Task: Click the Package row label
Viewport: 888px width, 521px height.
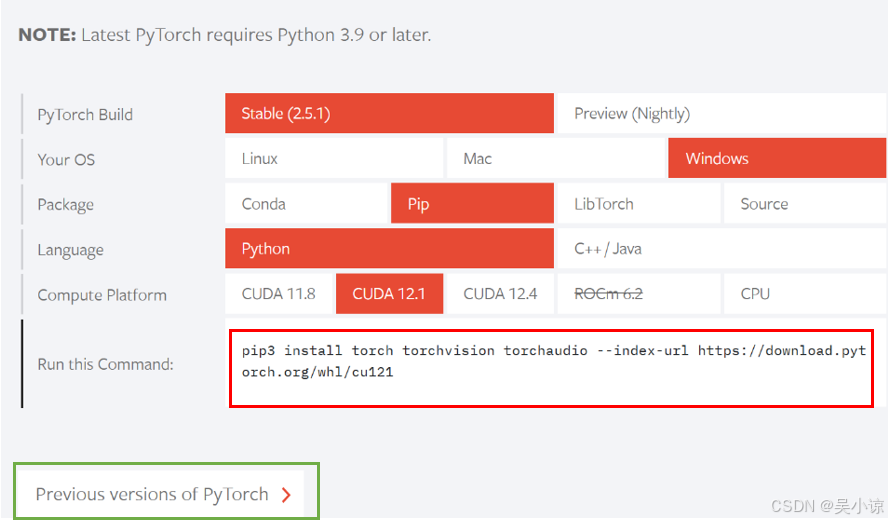Action: [x=66, y=204]
